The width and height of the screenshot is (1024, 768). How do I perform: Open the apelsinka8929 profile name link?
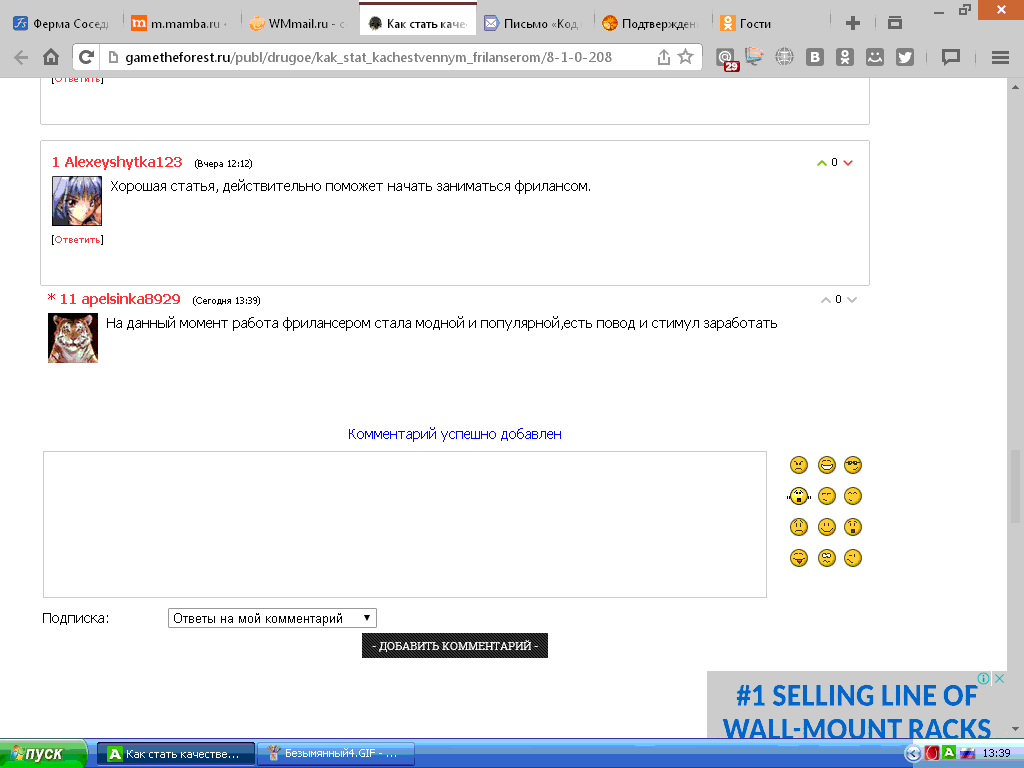pos(131,299)
